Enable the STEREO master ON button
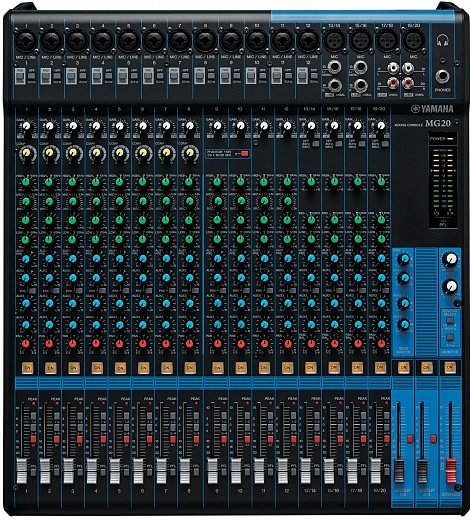Viewport: 470px width, 520px height. 450,368
